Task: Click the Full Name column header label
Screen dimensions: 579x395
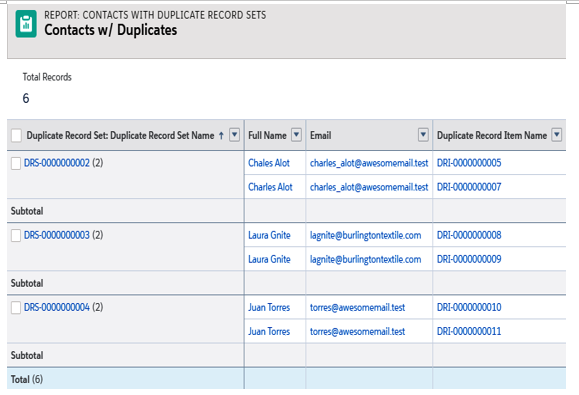Action: point(267,135)
